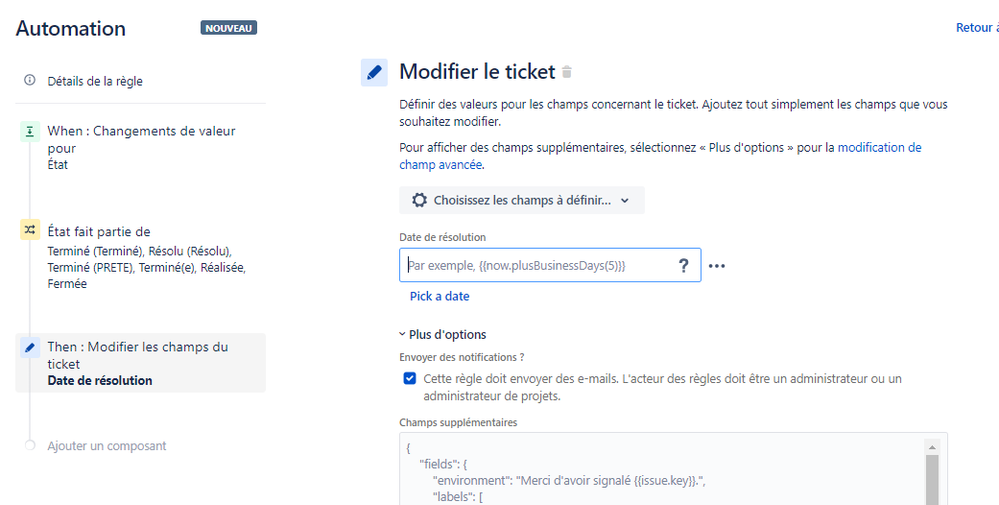Open the question mark help in date field
Viewport: 999px width, 505px height.
point(684,266)
